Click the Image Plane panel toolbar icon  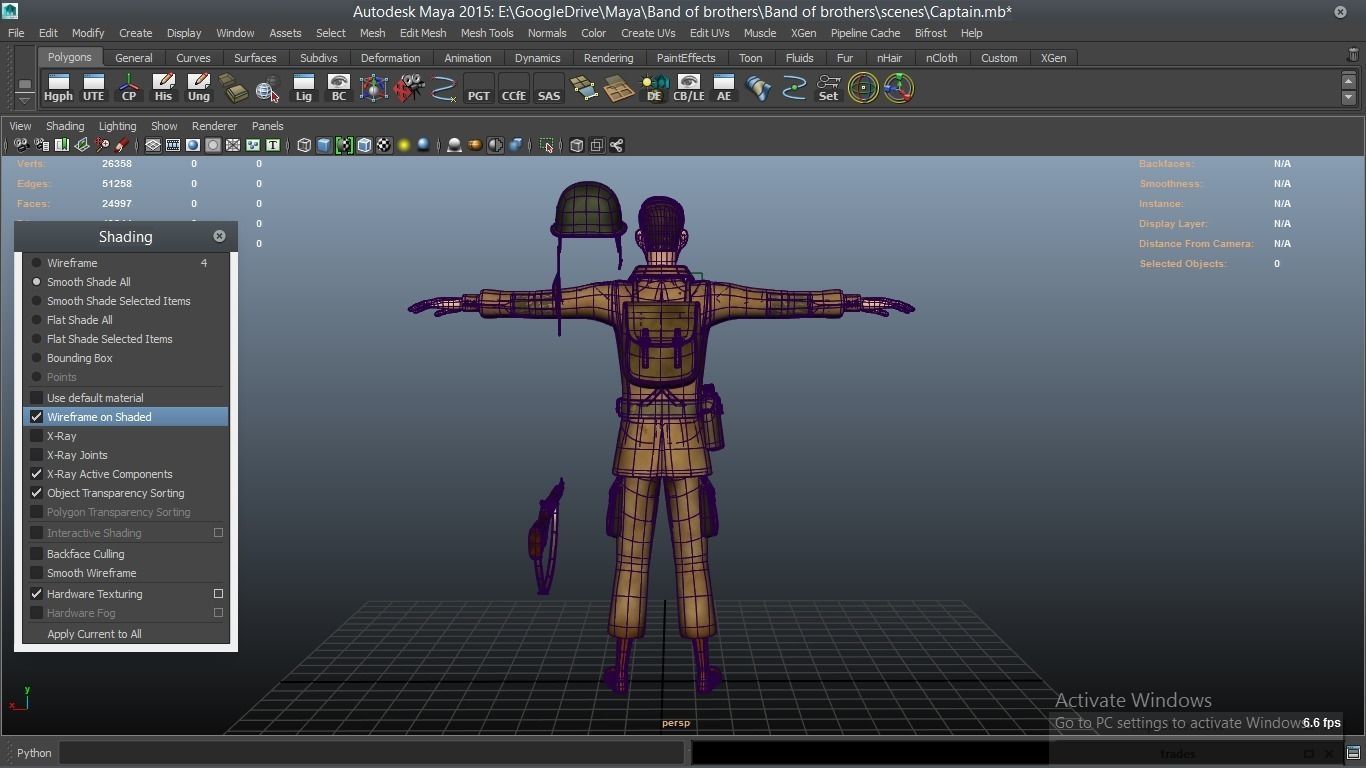[x=82, y=145]
